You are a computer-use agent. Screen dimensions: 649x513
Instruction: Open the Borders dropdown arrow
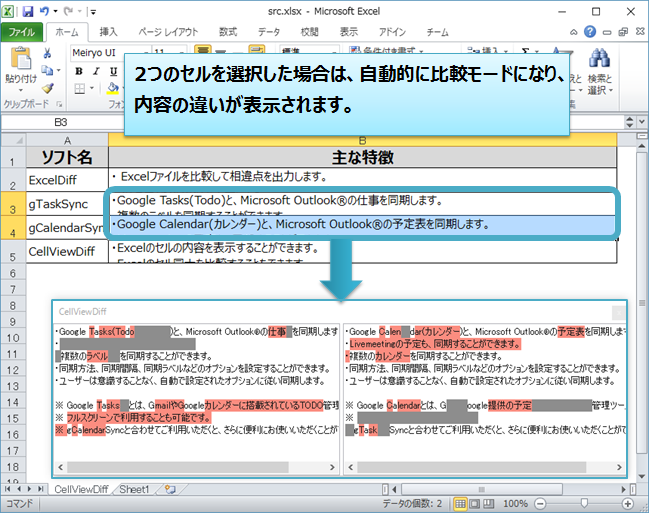click(x=91, y=88)
